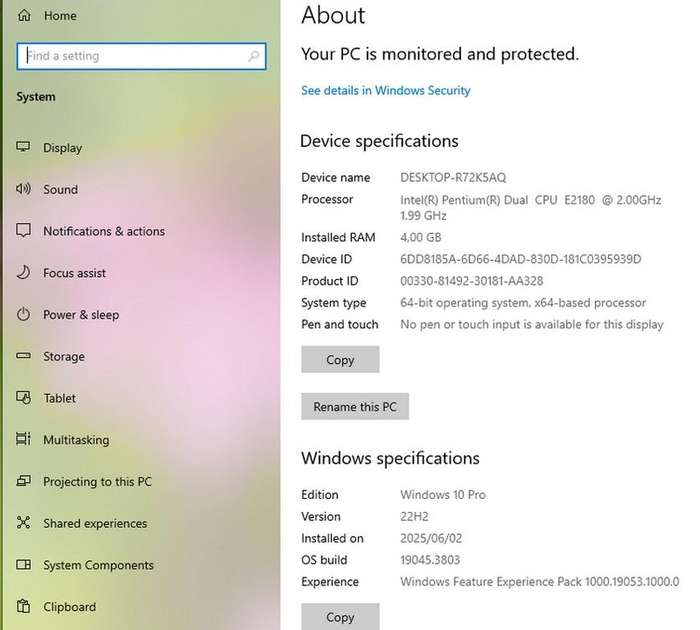Image resolution: width=700 pixels, height=630 pixels.
Task: Open Shared experiences label
Action: tap(95, 523)
